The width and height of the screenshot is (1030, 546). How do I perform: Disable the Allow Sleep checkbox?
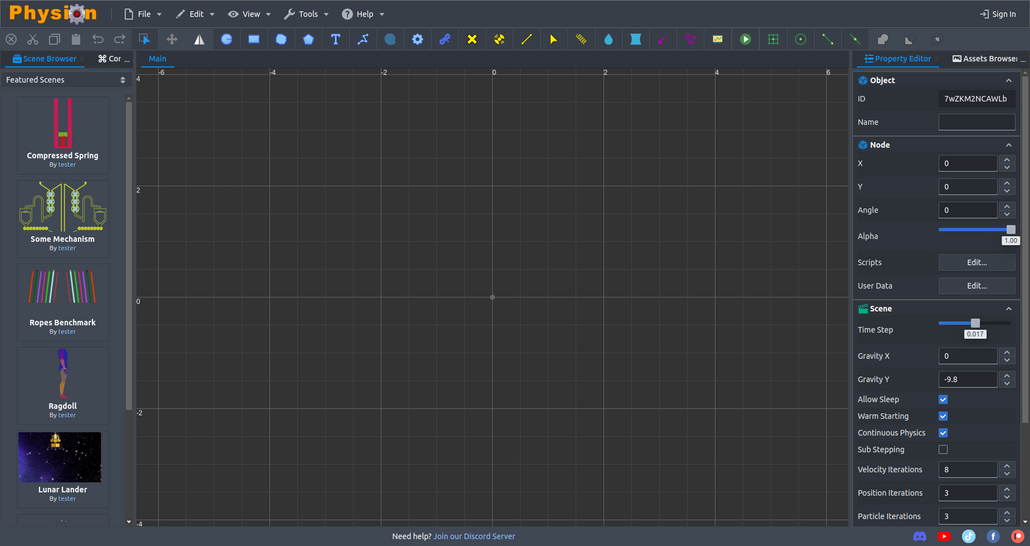coord(943,399)
